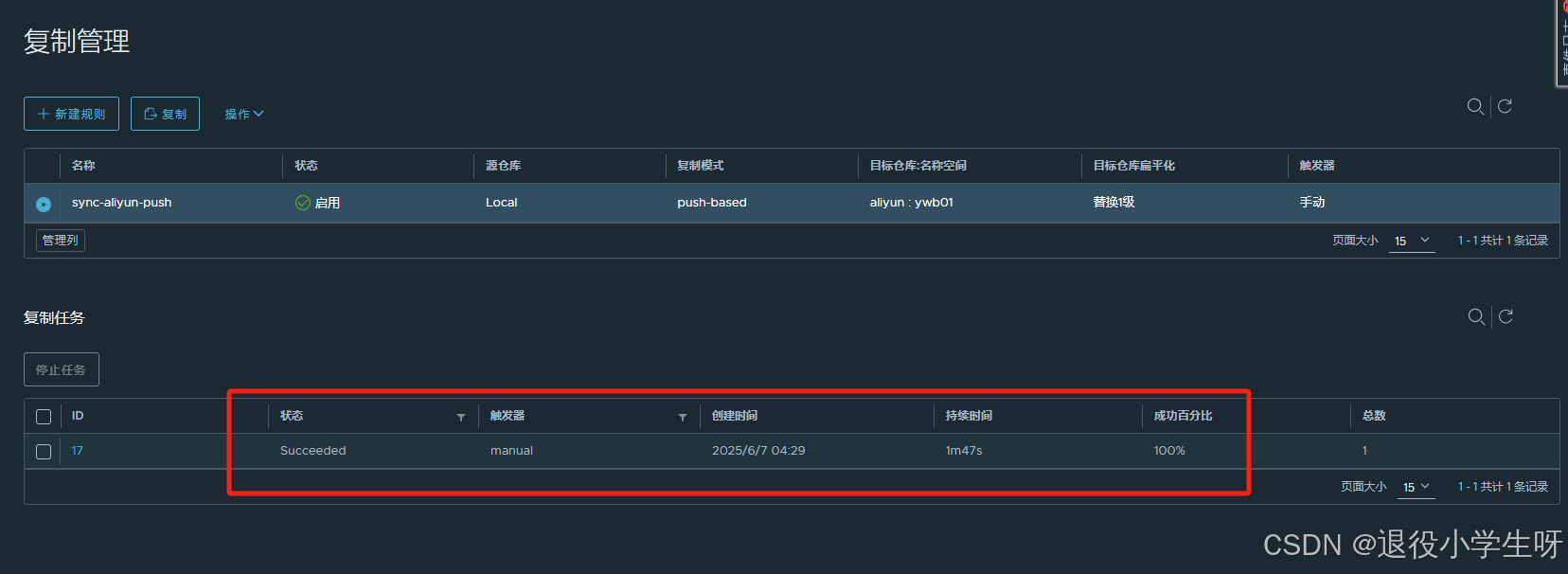Viewport: 1568px width, 574px height.
Task: Click the 管理列 button
Action: pos(61,241)
